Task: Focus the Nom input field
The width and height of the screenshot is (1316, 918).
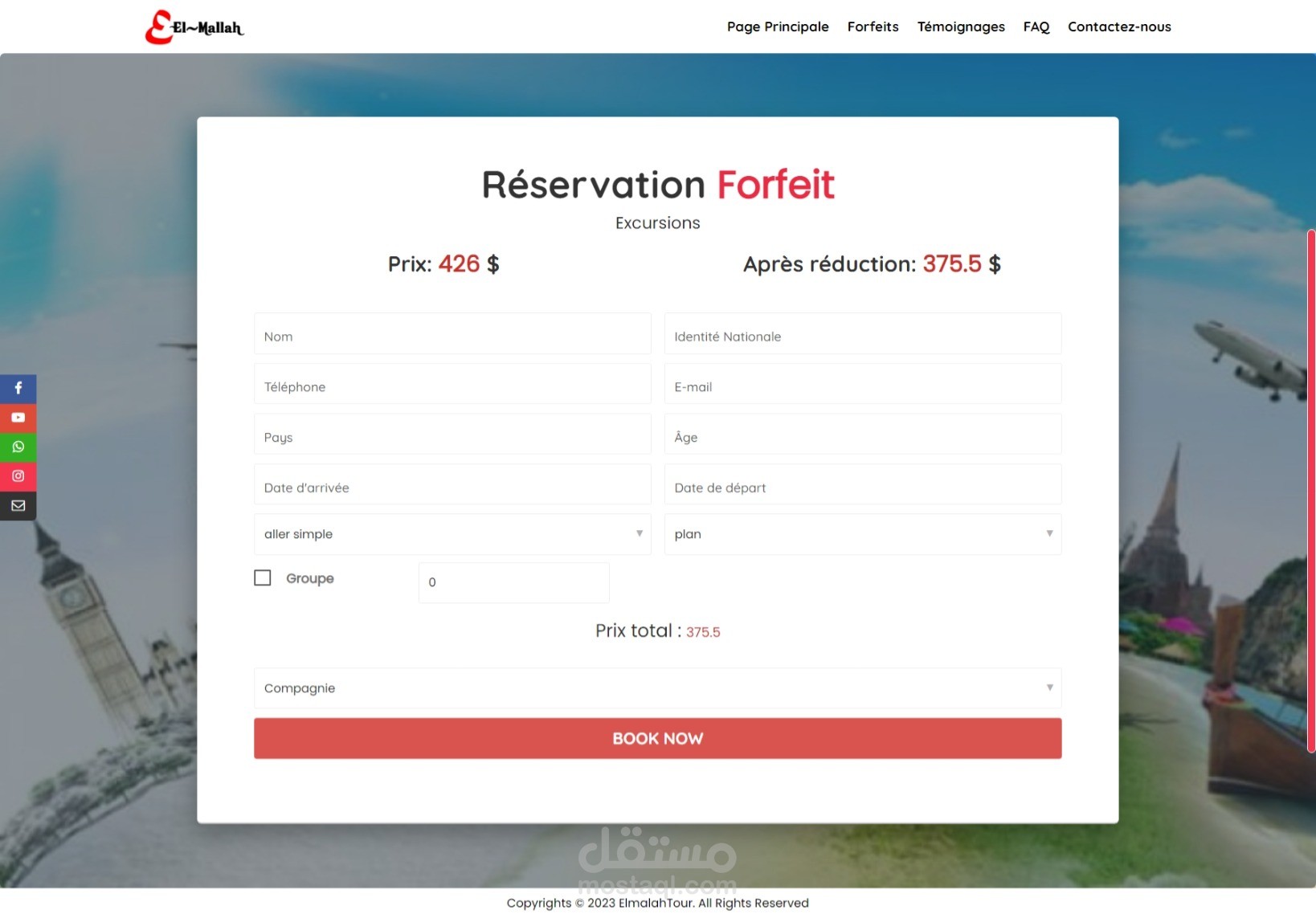Action: click(x=452, y=333)
